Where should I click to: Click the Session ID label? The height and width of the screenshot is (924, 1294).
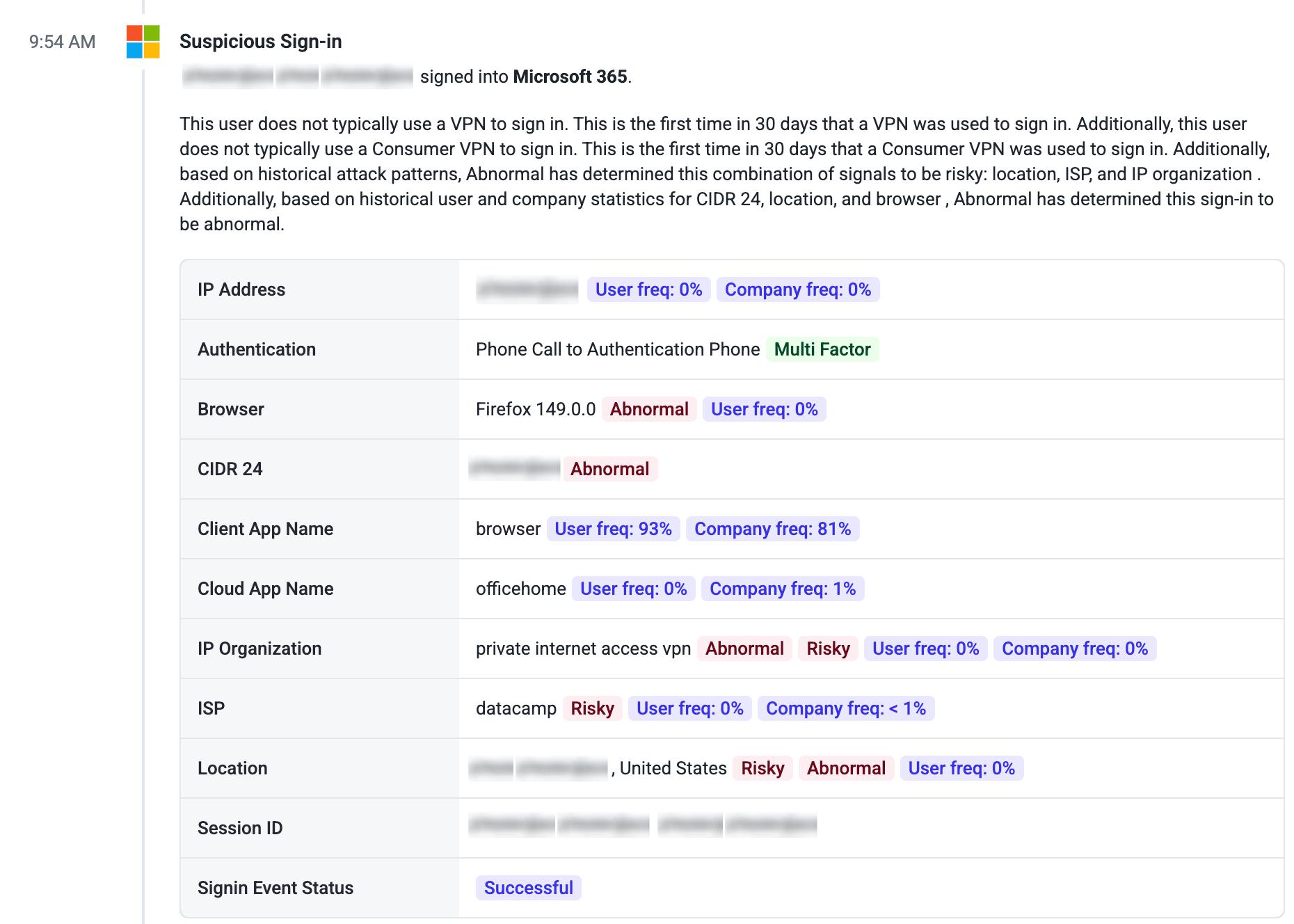240,828
